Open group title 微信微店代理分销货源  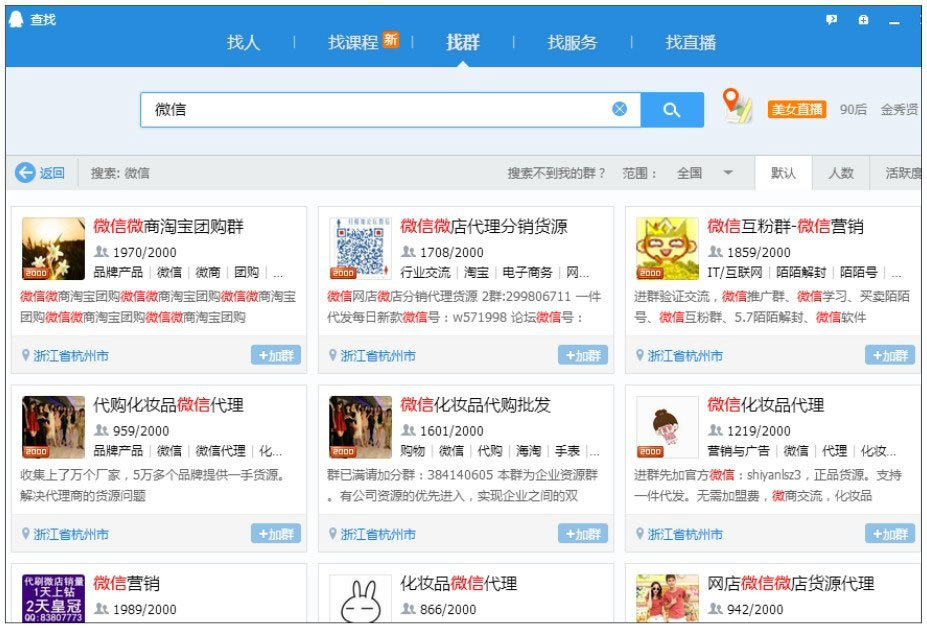[484, 226]
